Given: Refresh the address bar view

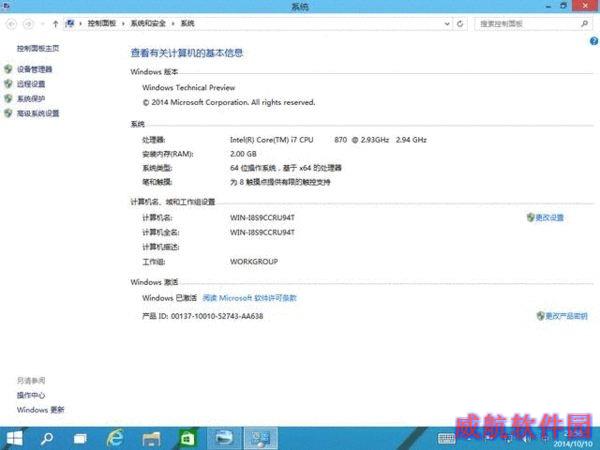Looking at the screenshot, I should (460, 24).
